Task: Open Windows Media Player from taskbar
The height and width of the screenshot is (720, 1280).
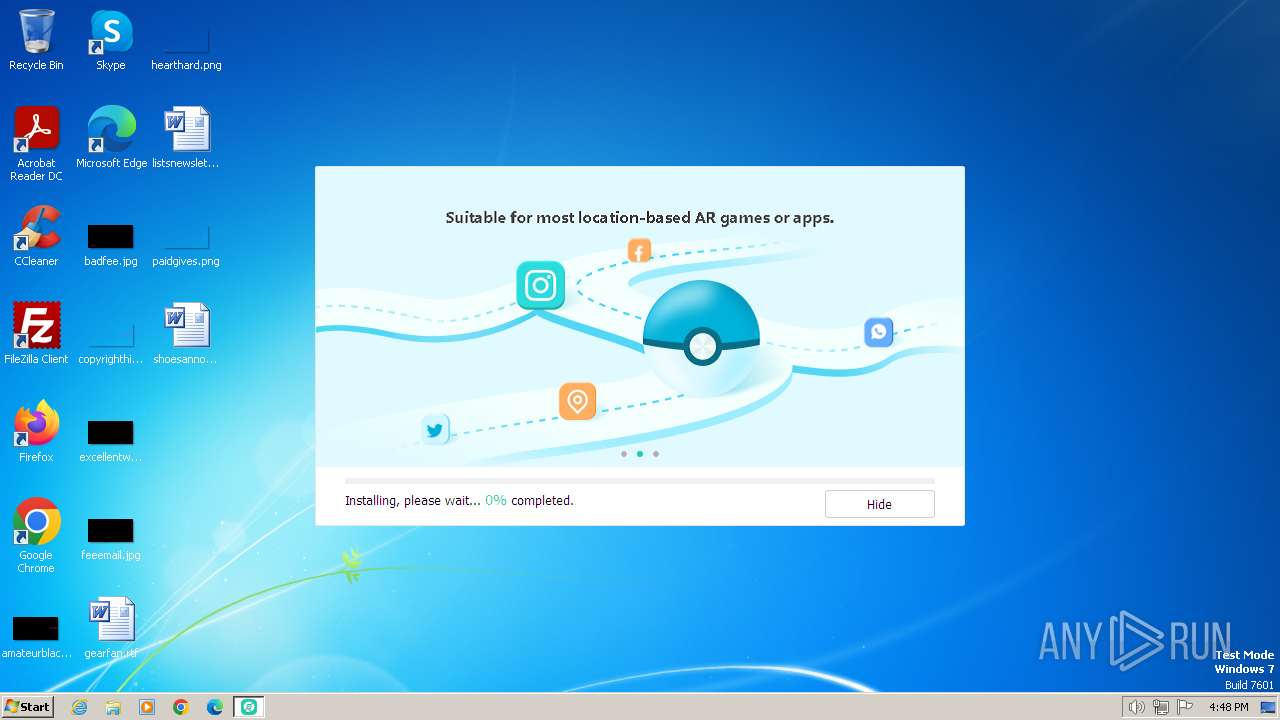Action: [147, 707]
